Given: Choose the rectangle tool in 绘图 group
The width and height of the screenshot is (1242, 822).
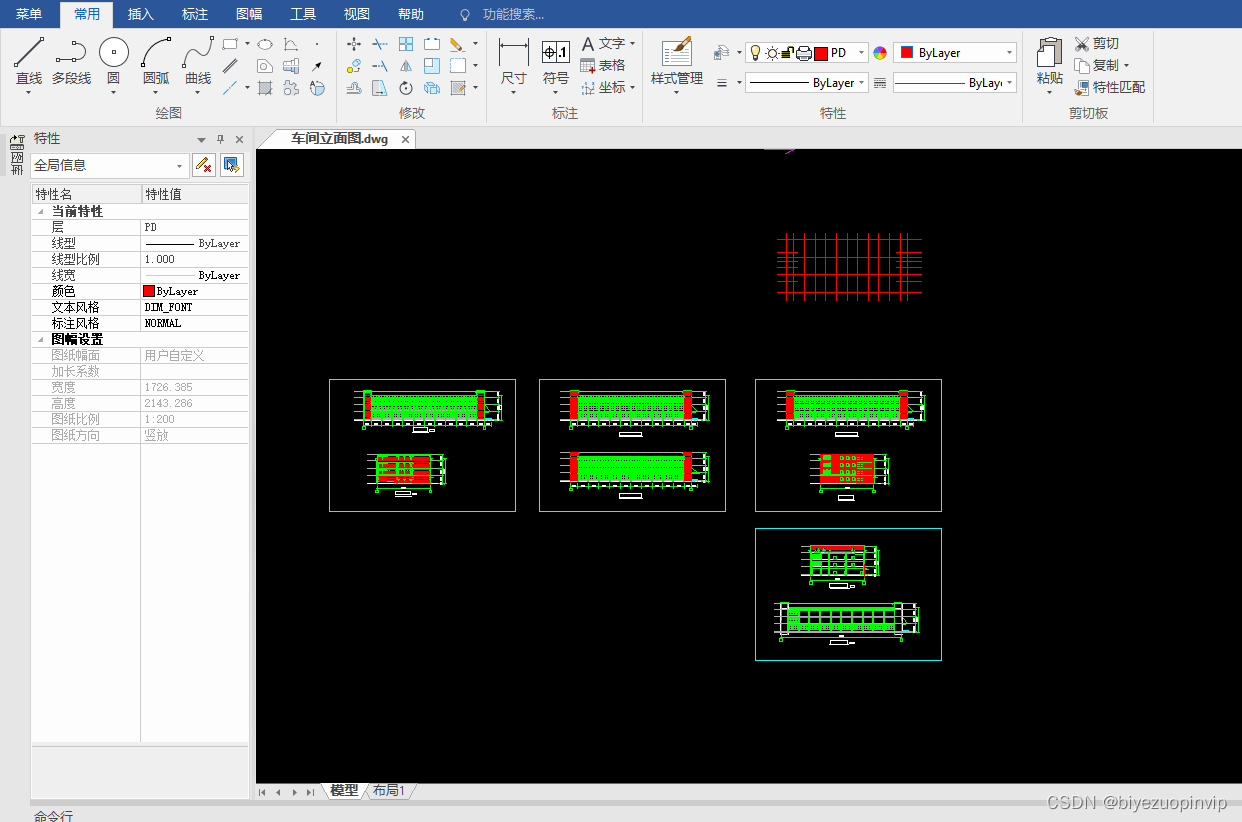Looking at the screenshot, I should [x=230, y=44].
